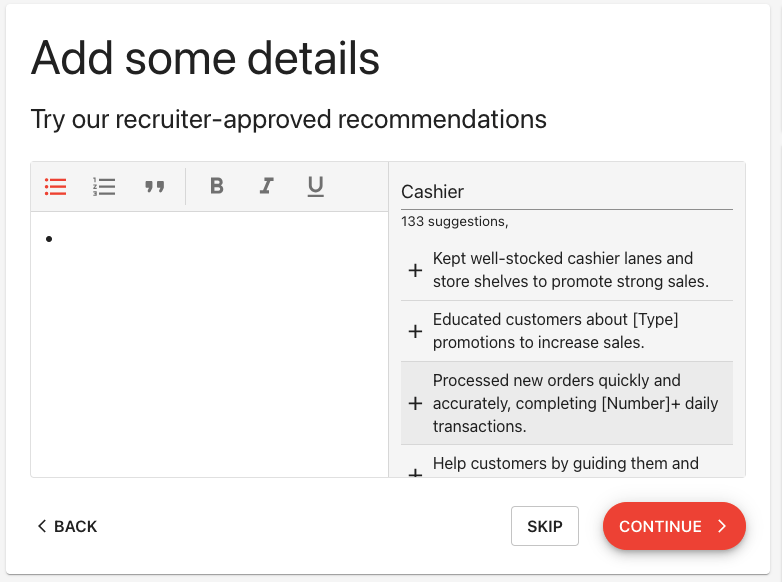This screenshot has height=582, width=782.
Task: Apply underline formatting
Action: pos(315,187)
